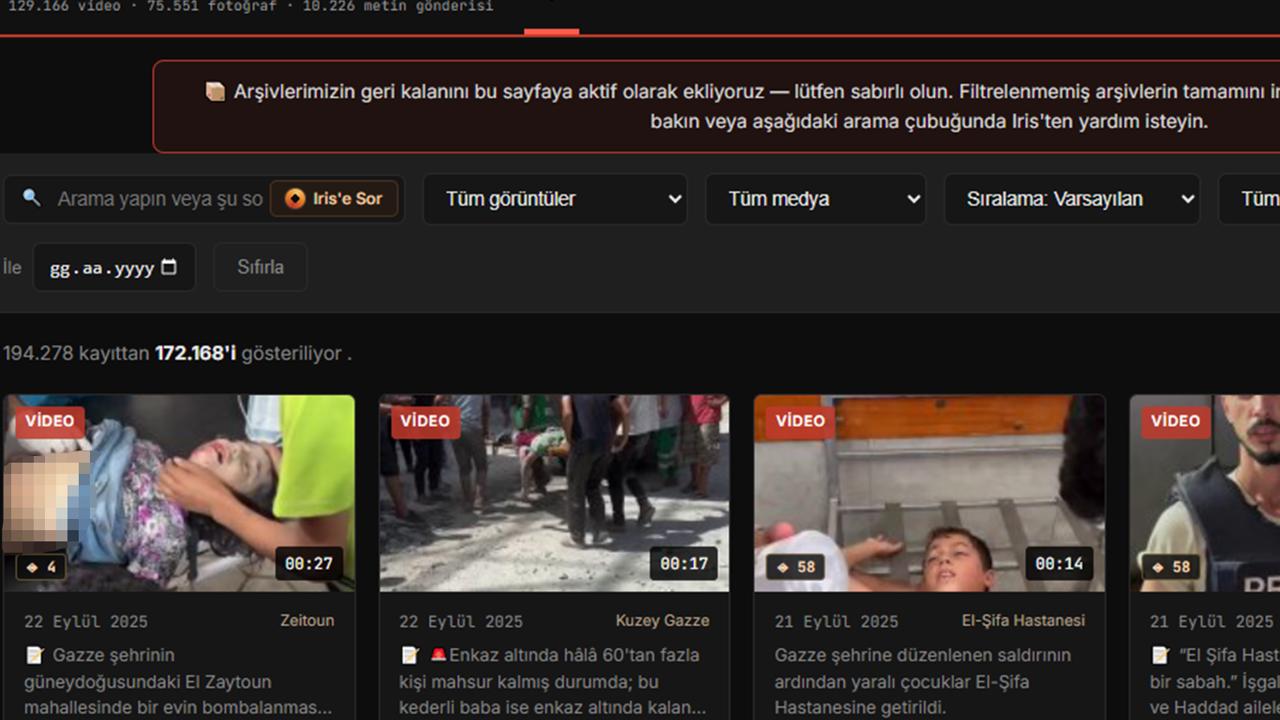Click the 58 badge on the fourth card

[1173, 567]
